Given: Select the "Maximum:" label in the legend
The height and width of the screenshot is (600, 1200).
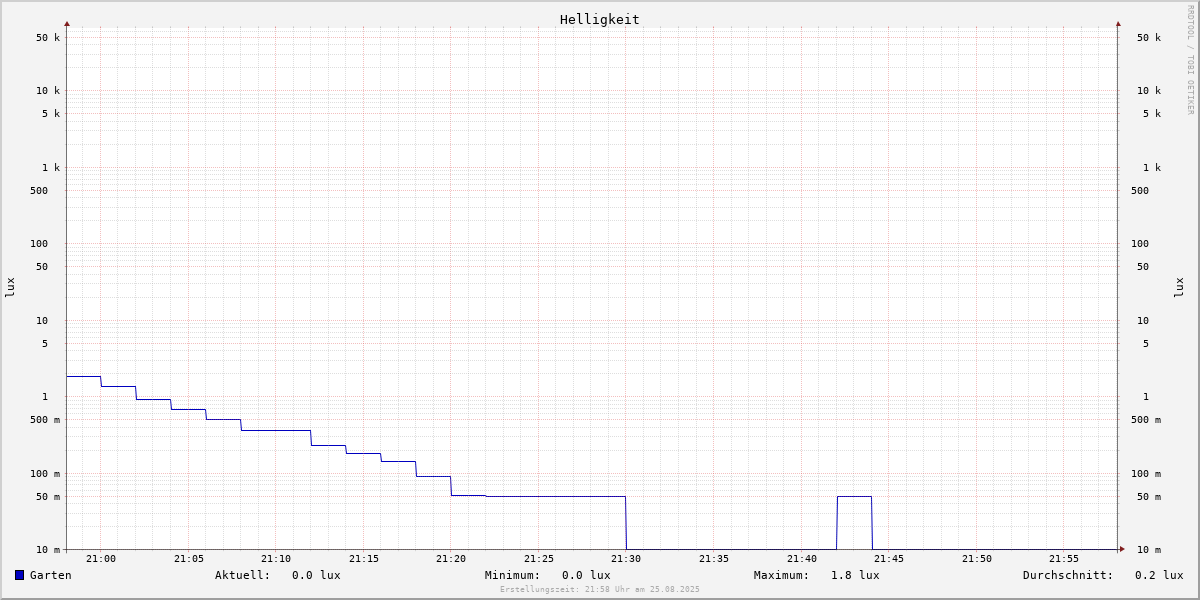Looking at the screenshot, I should [x=782, y=575].
